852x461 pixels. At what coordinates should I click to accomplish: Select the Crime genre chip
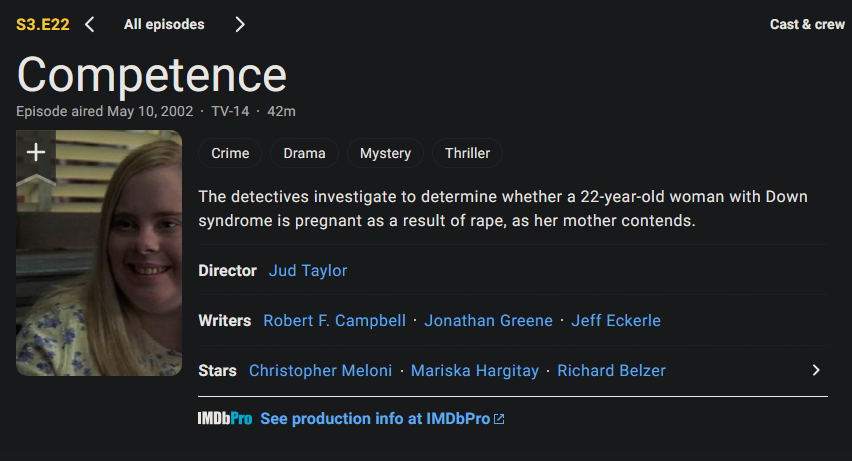point(230,153)
